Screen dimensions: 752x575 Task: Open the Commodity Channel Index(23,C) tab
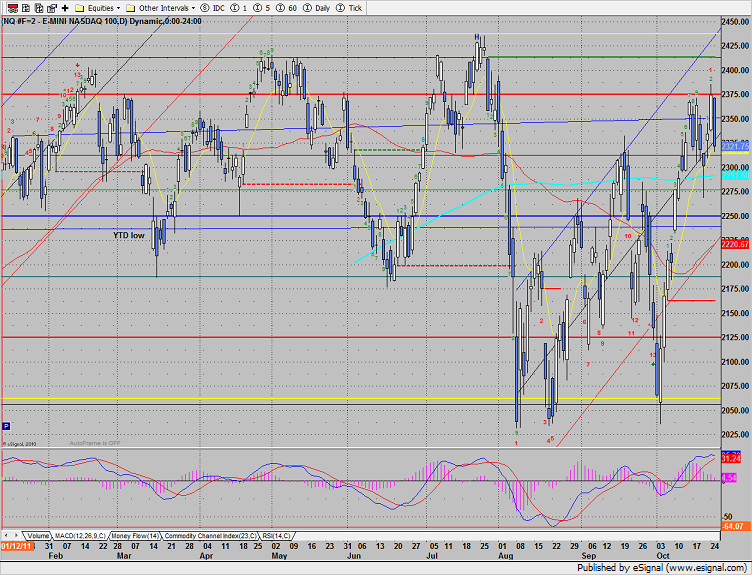coord(211,536)
